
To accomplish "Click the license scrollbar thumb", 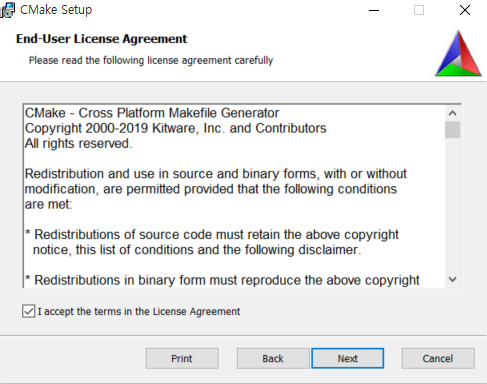I will click(x=452, y=130).
